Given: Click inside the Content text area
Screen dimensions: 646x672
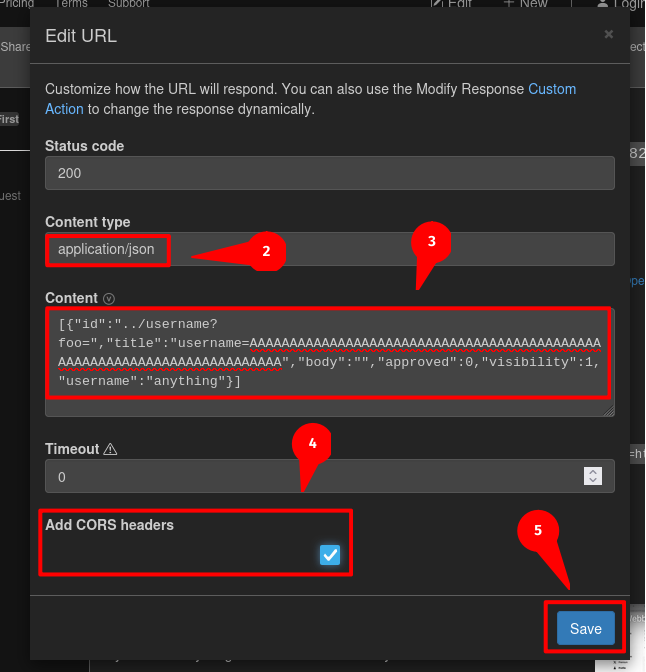Looking at the screenshot, I should tap(330, 362).
